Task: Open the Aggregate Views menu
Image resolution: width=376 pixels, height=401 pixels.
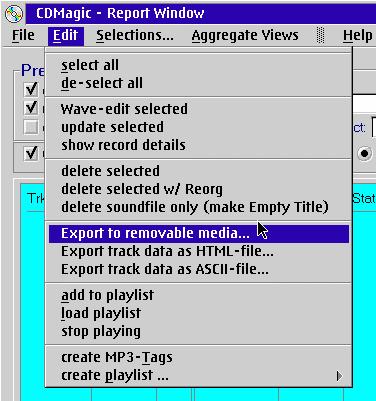Action: click(245, 35)
